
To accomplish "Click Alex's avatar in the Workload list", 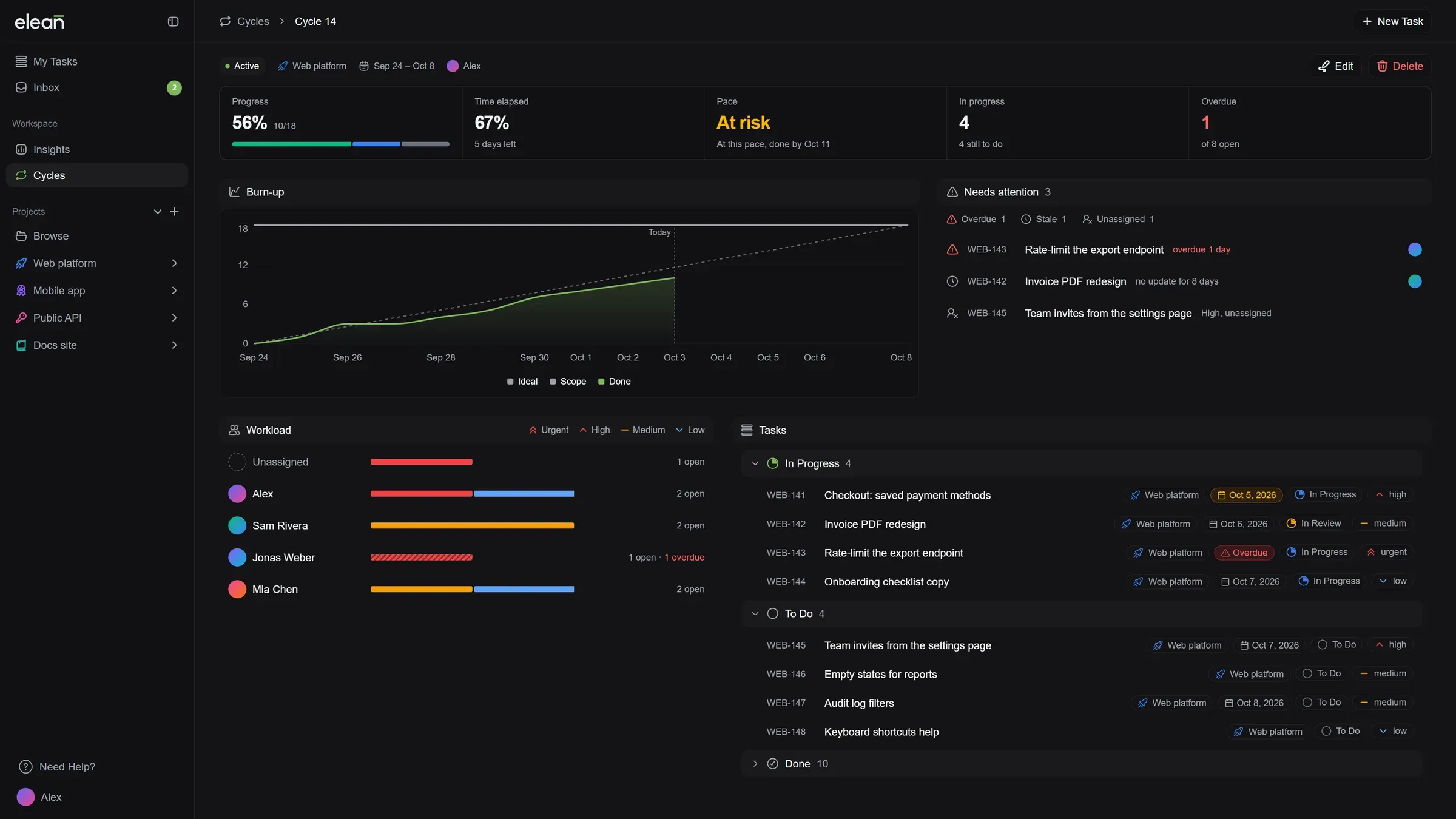I will click(237, 494).
